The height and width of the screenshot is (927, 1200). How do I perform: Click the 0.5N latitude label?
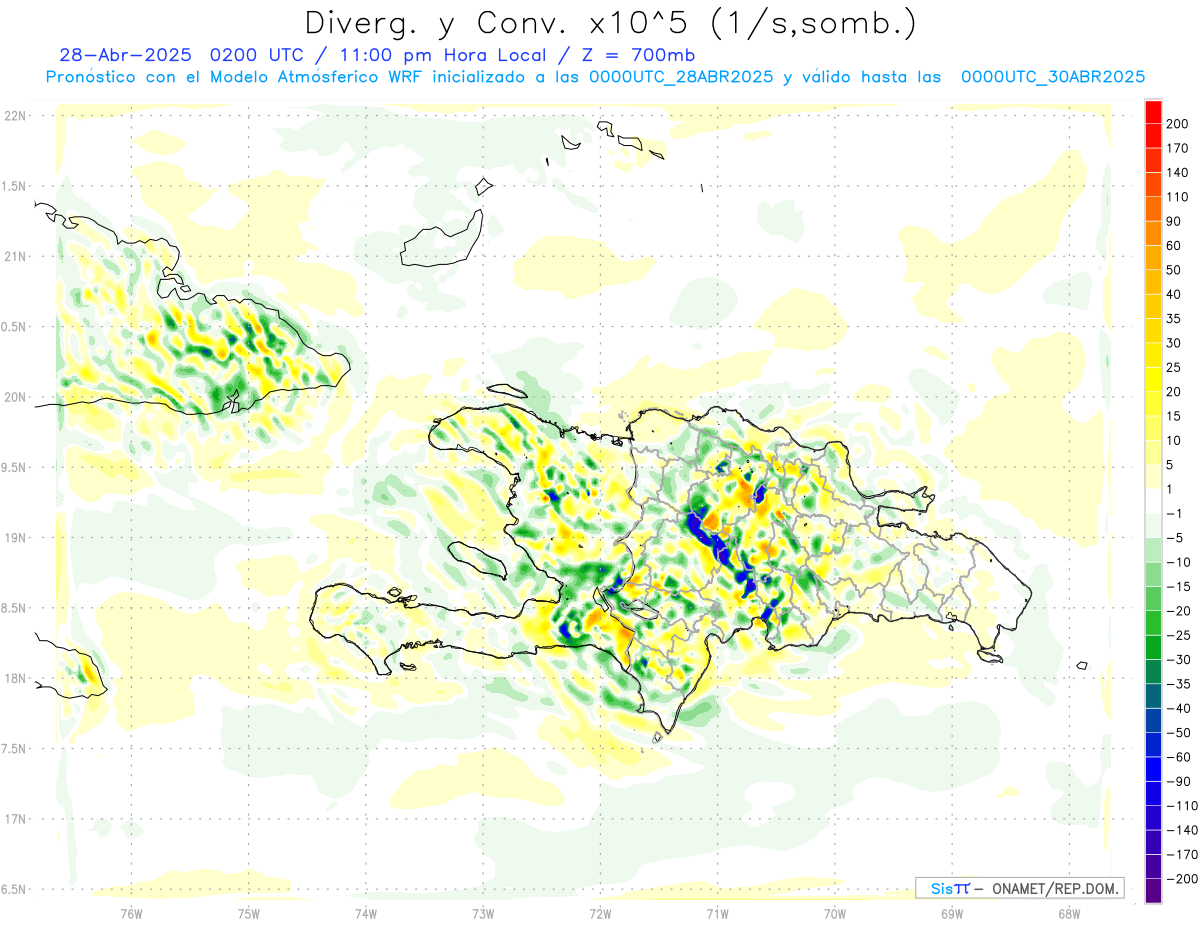[x=15, y=327]
